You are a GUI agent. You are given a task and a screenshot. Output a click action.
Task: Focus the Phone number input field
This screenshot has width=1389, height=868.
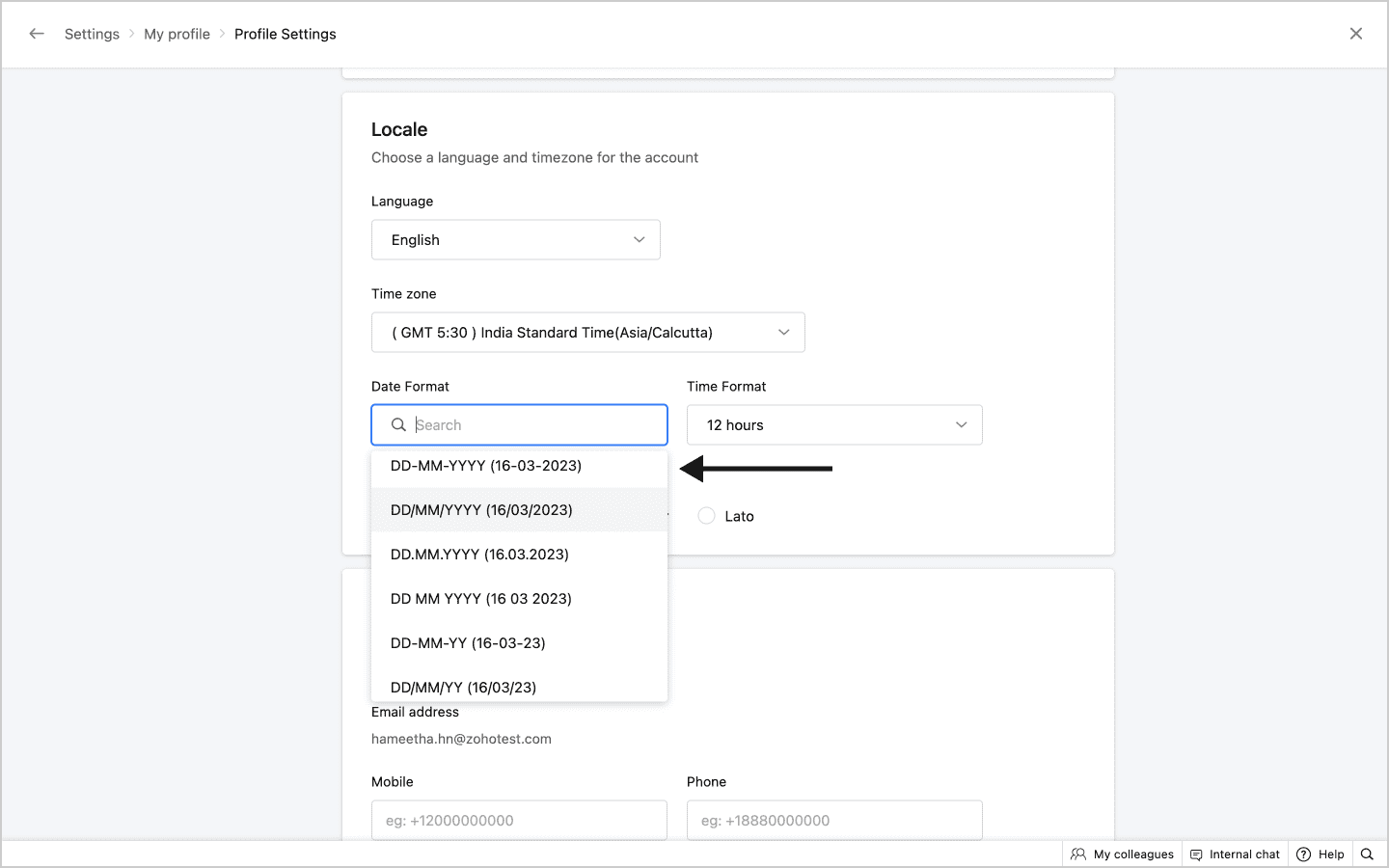[x=834, y=821]
